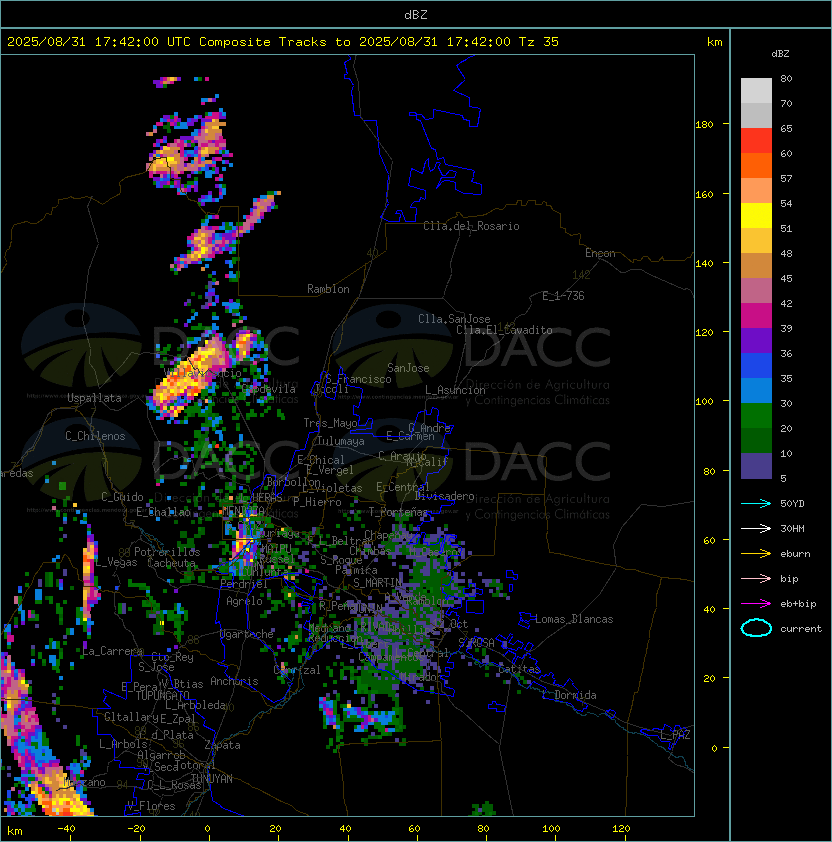
Task: Pick the purple 36–39 dBZ color band
Action: pos(756,341)
